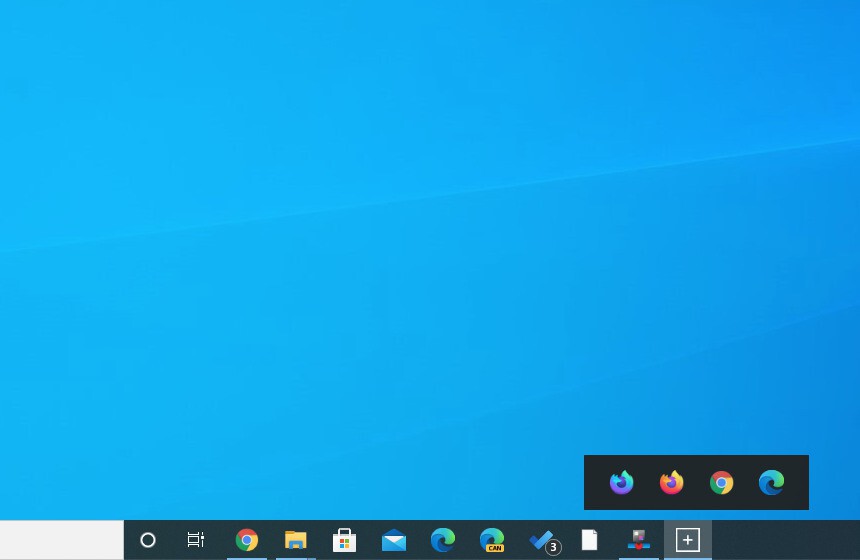Launch Microsoft Edge from the taskbar
Screen dimensions: 860x560
(443, 540)
